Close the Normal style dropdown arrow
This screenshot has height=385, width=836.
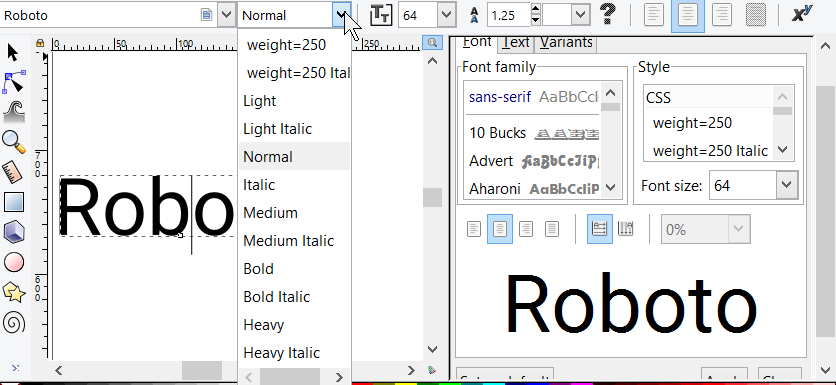(341, 15)
